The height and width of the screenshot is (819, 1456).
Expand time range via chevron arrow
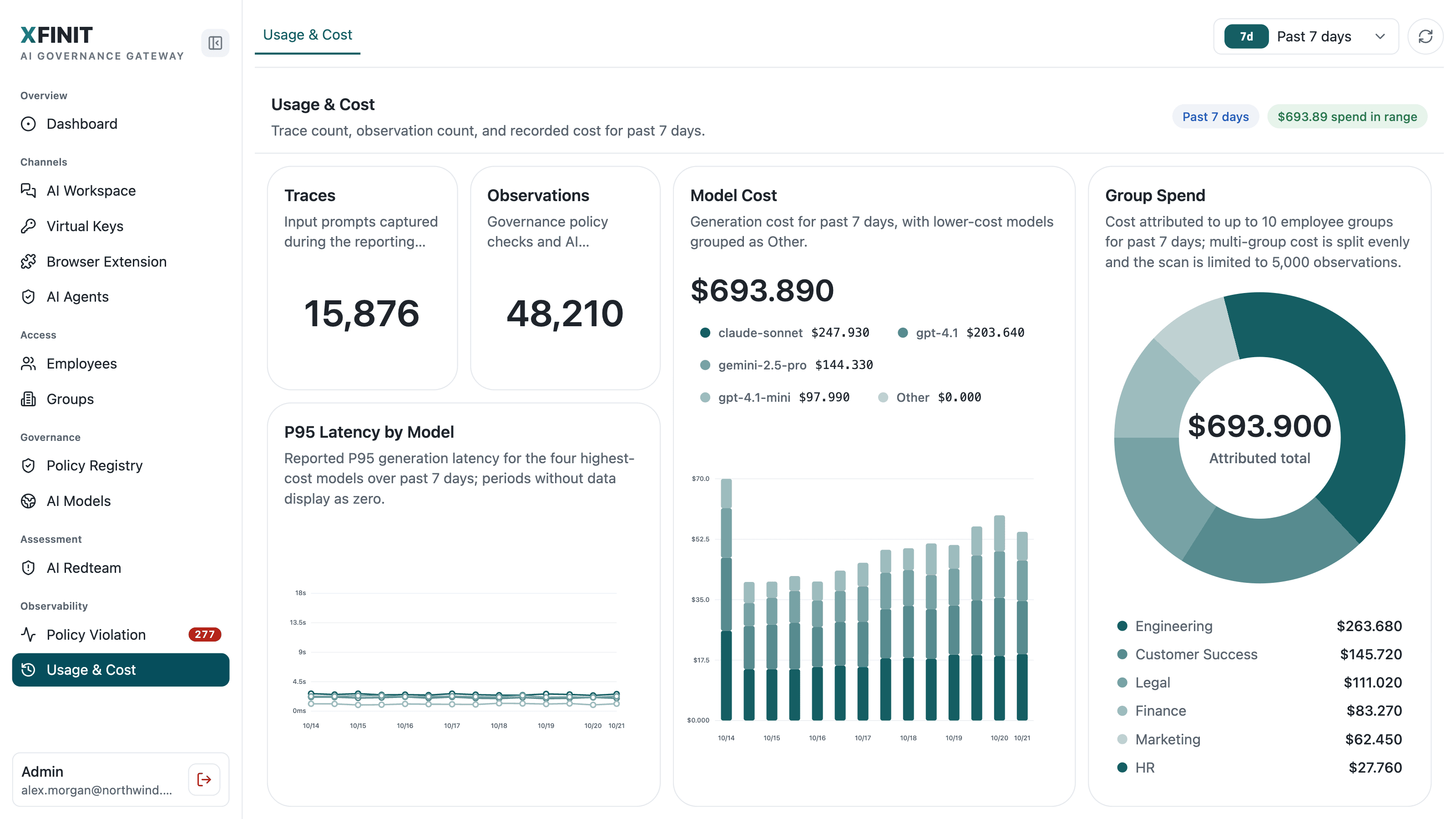point(1380,37)
